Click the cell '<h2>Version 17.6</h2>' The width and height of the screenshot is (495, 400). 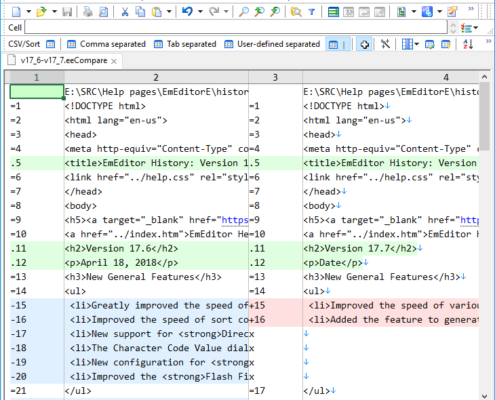tap(156, 249)
